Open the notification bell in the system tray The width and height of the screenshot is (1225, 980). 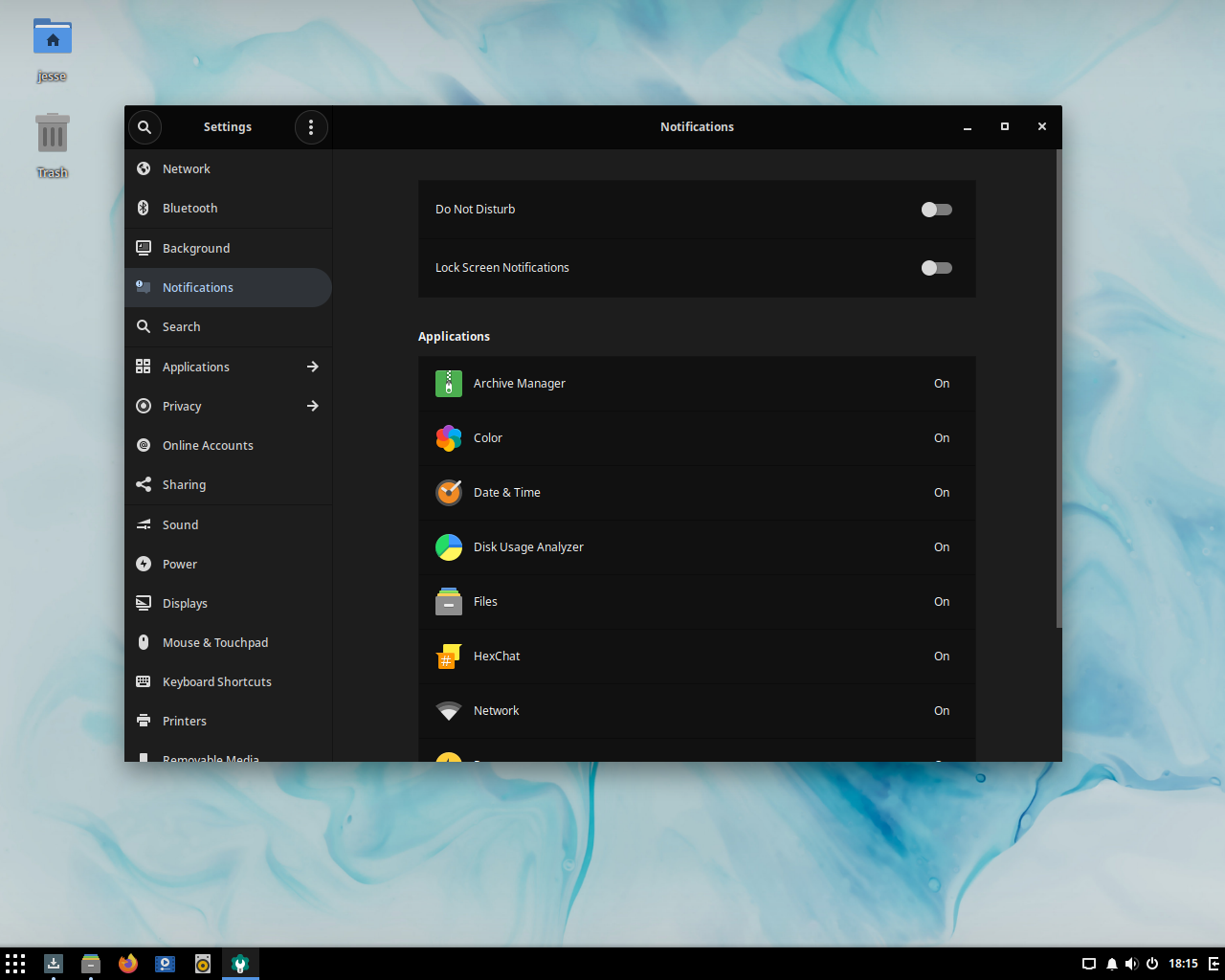tap(1111, 964)
